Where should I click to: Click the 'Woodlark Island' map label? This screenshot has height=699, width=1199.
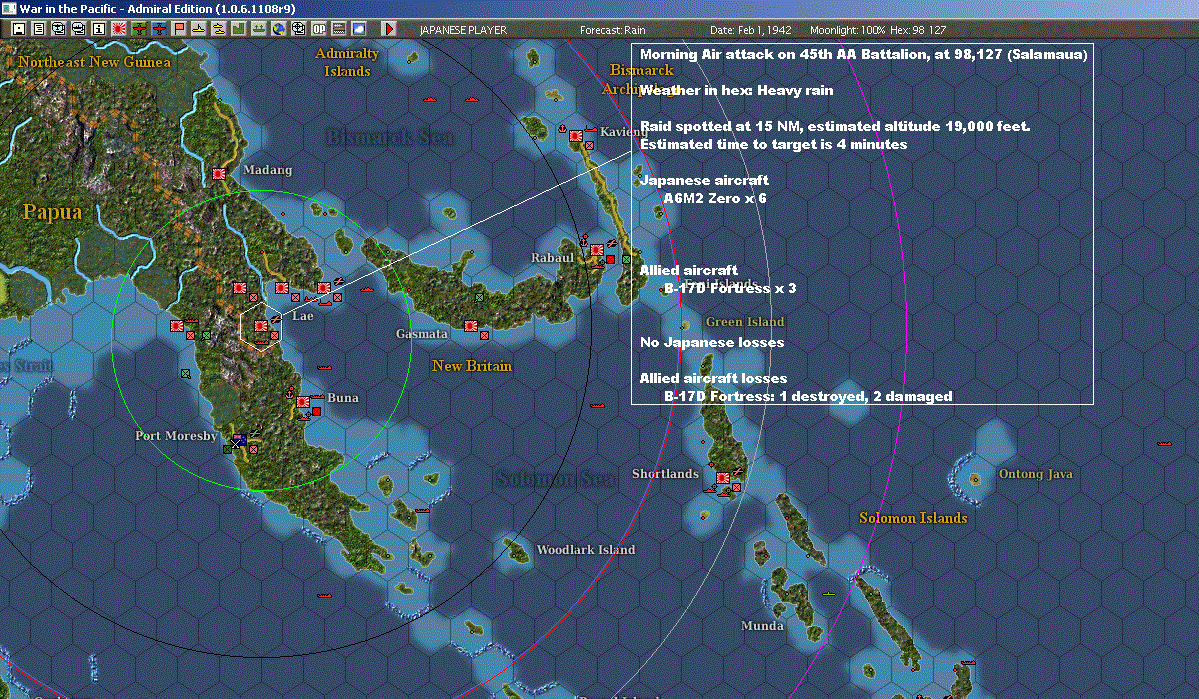point(586,549)
